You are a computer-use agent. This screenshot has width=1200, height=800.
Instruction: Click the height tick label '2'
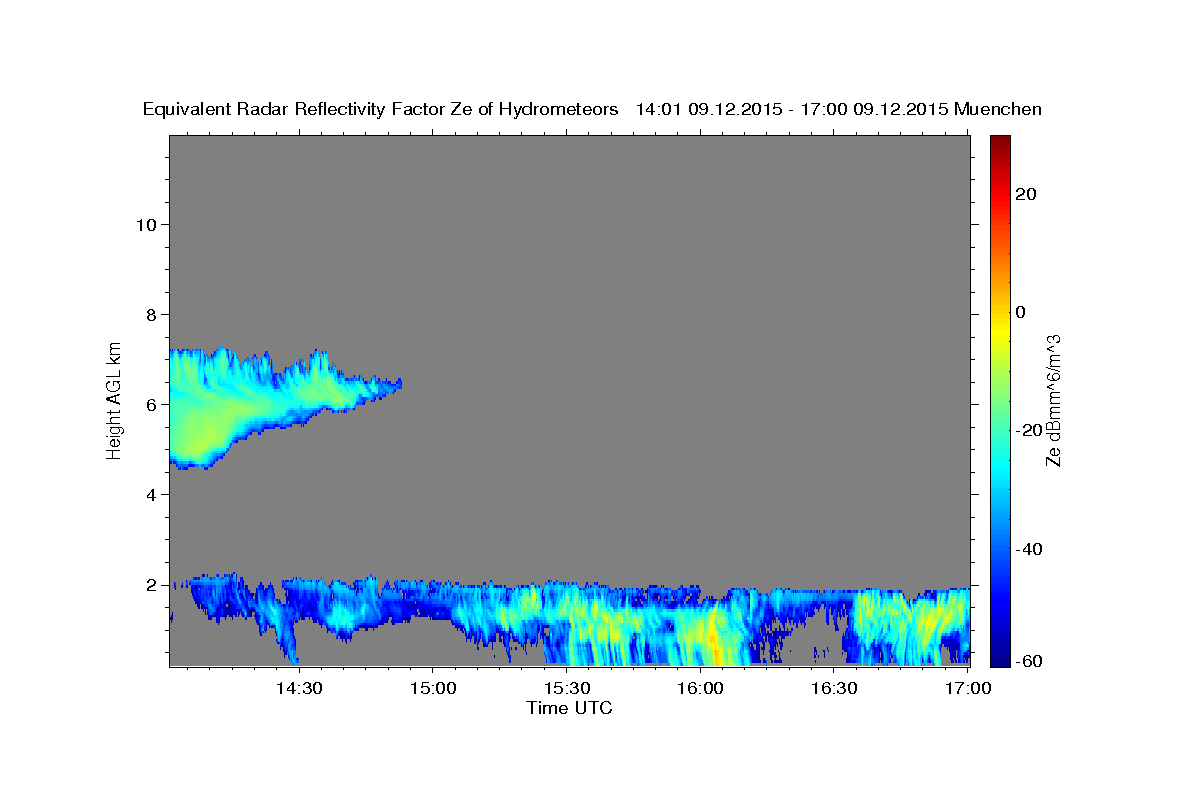[x=151, y=584]
